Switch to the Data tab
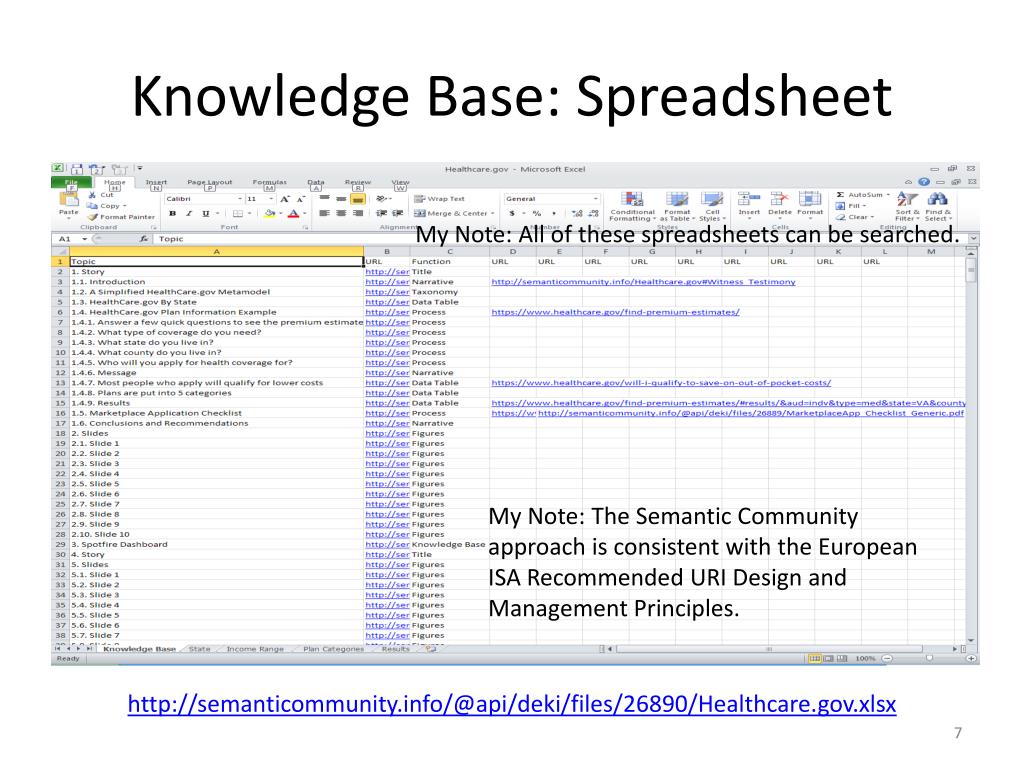This screenshot has height=768, width=1024. tap(316, 183)
